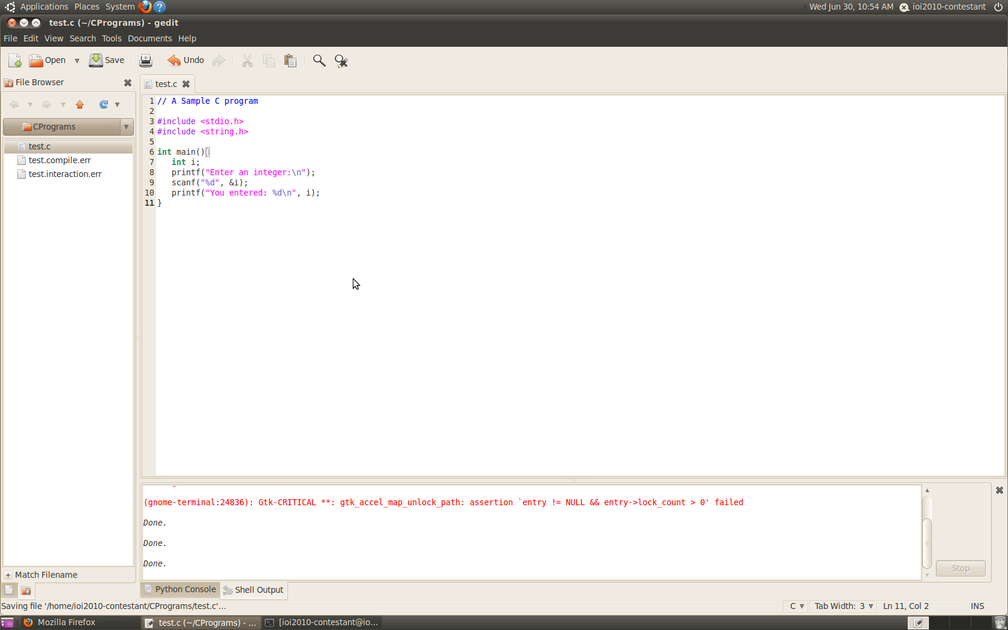Click the Redo arrow icon
This screenshot has height=630, width=1008.
click(x=219, y=60)
